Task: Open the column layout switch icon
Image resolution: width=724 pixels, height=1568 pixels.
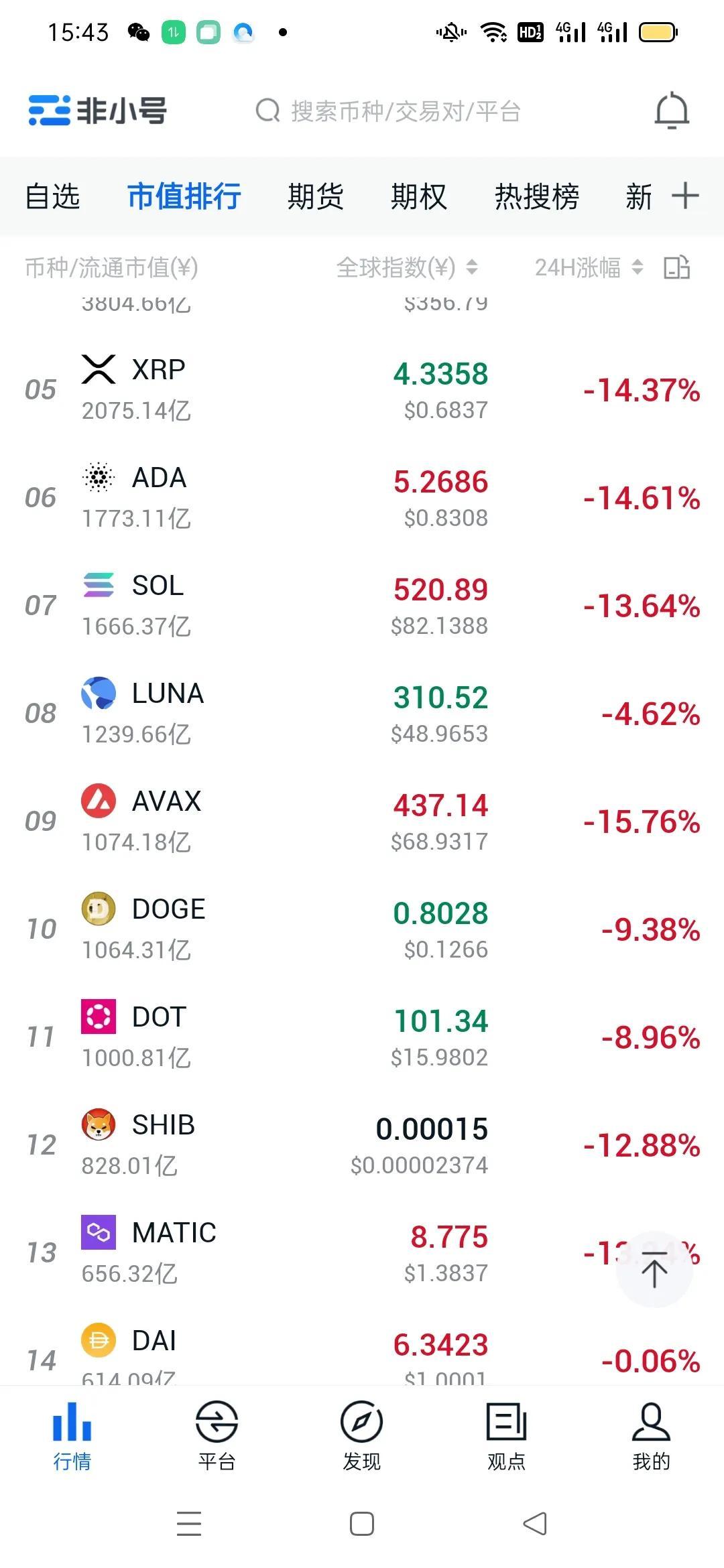Action: pos(677,267)
